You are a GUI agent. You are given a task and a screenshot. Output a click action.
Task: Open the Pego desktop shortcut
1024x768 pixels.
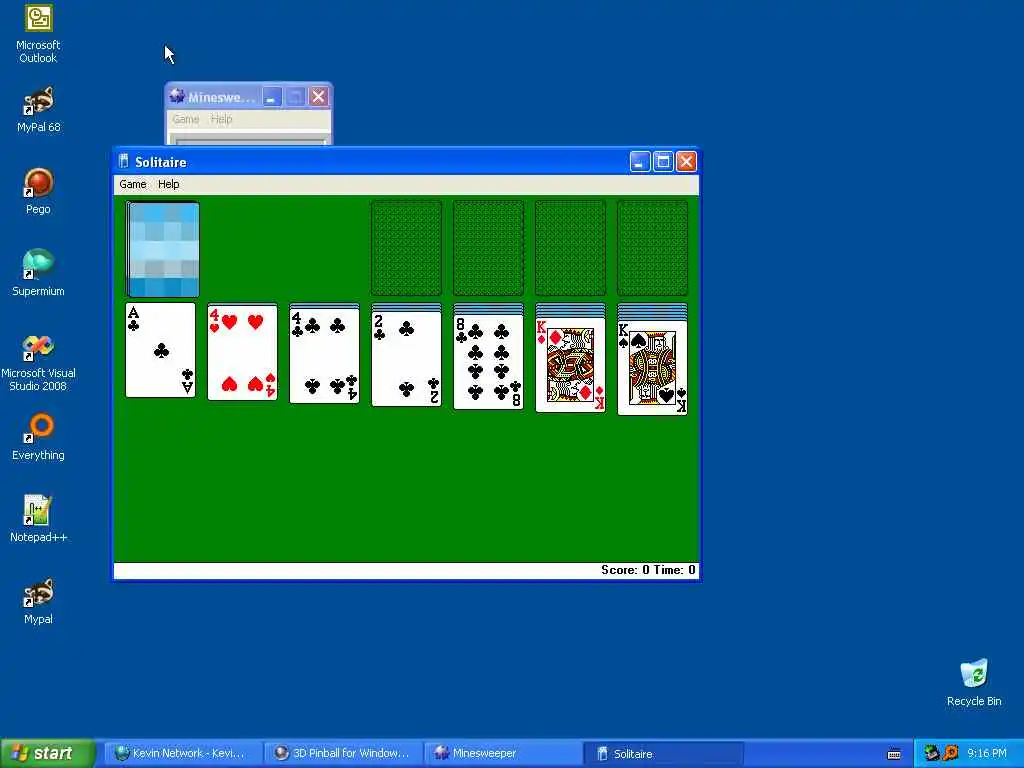click(38, 191)
